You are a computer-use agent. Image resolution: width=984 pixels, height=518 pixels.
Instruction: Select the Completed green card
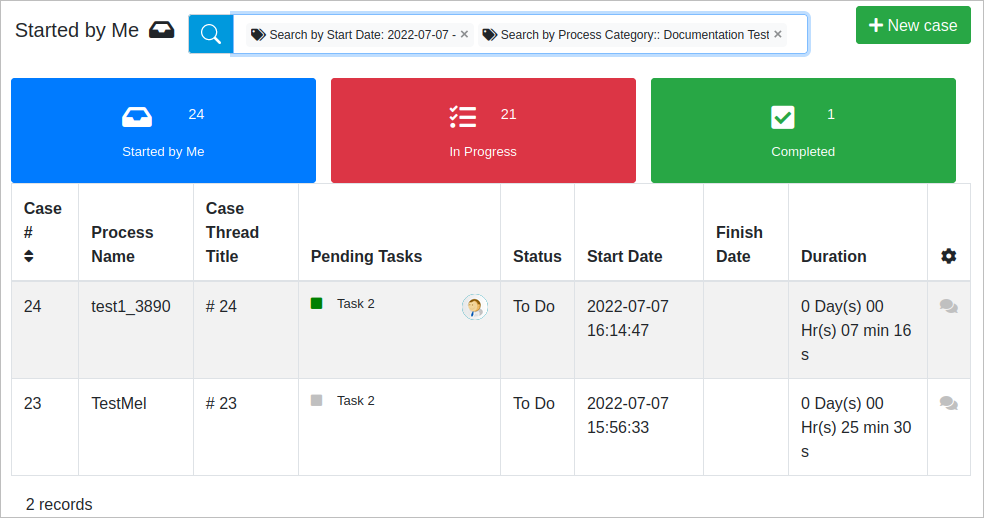(803, 131)
